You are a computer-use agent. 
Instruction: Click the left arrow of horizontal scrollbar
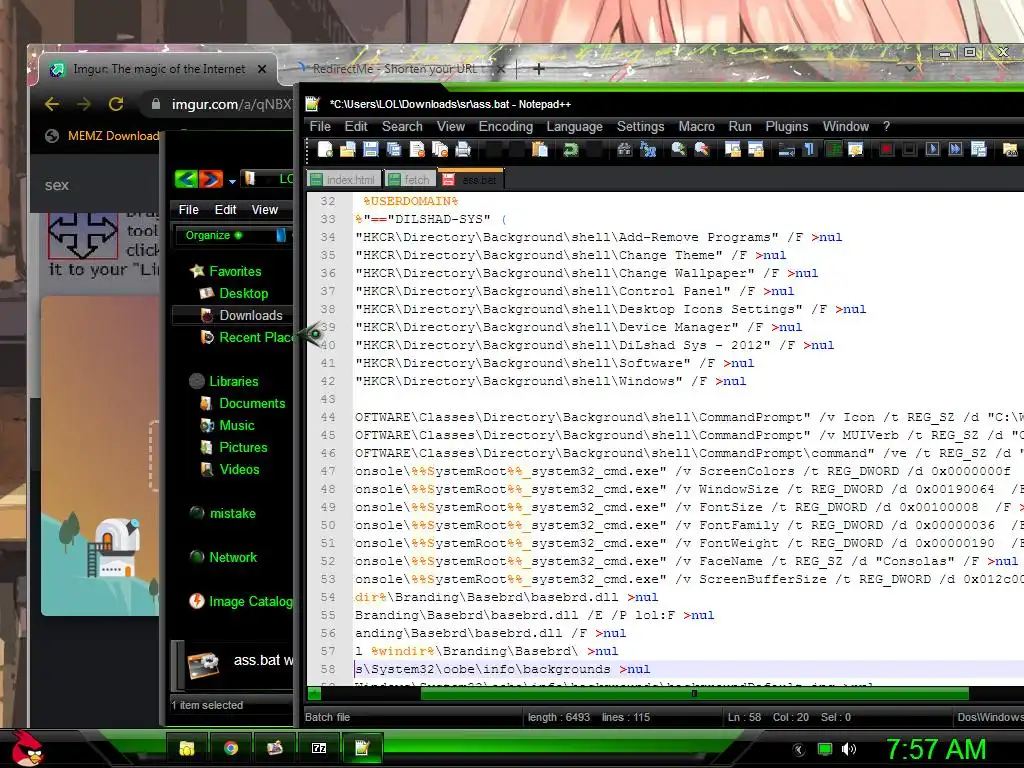[314, 694]
